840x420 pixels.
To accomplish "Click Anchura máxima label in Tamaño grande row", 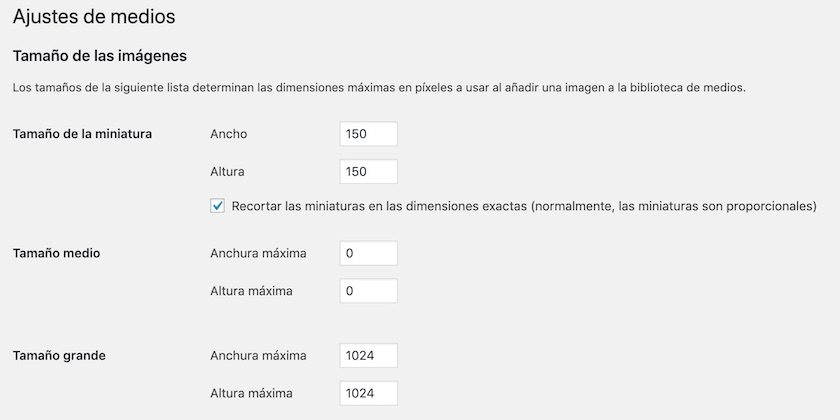I will coord(258,355).
